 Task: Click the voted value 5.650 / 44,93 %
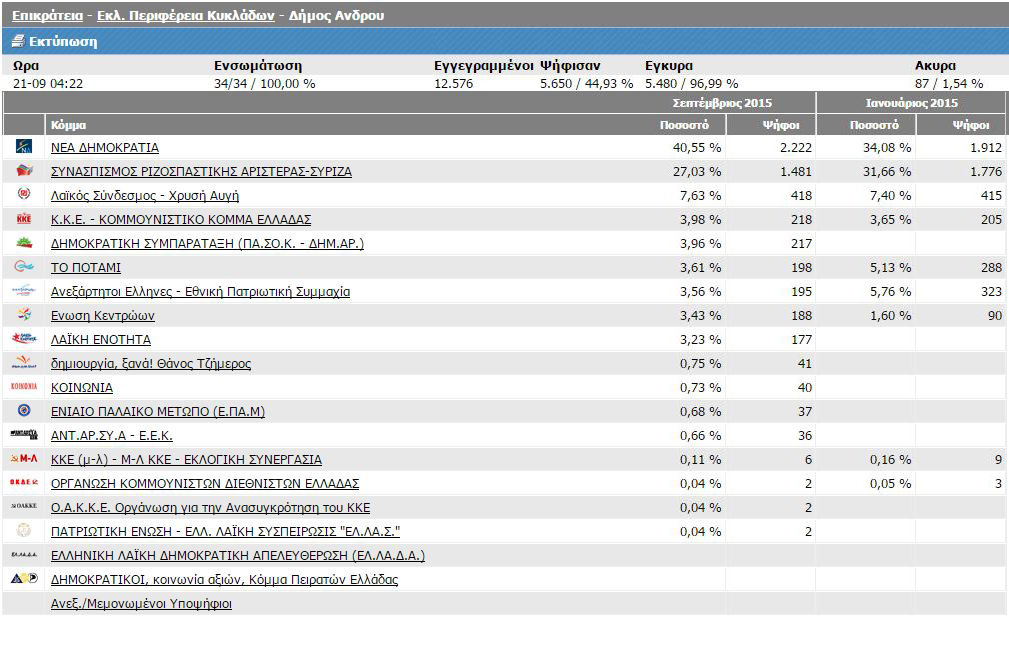coord(586,84)
